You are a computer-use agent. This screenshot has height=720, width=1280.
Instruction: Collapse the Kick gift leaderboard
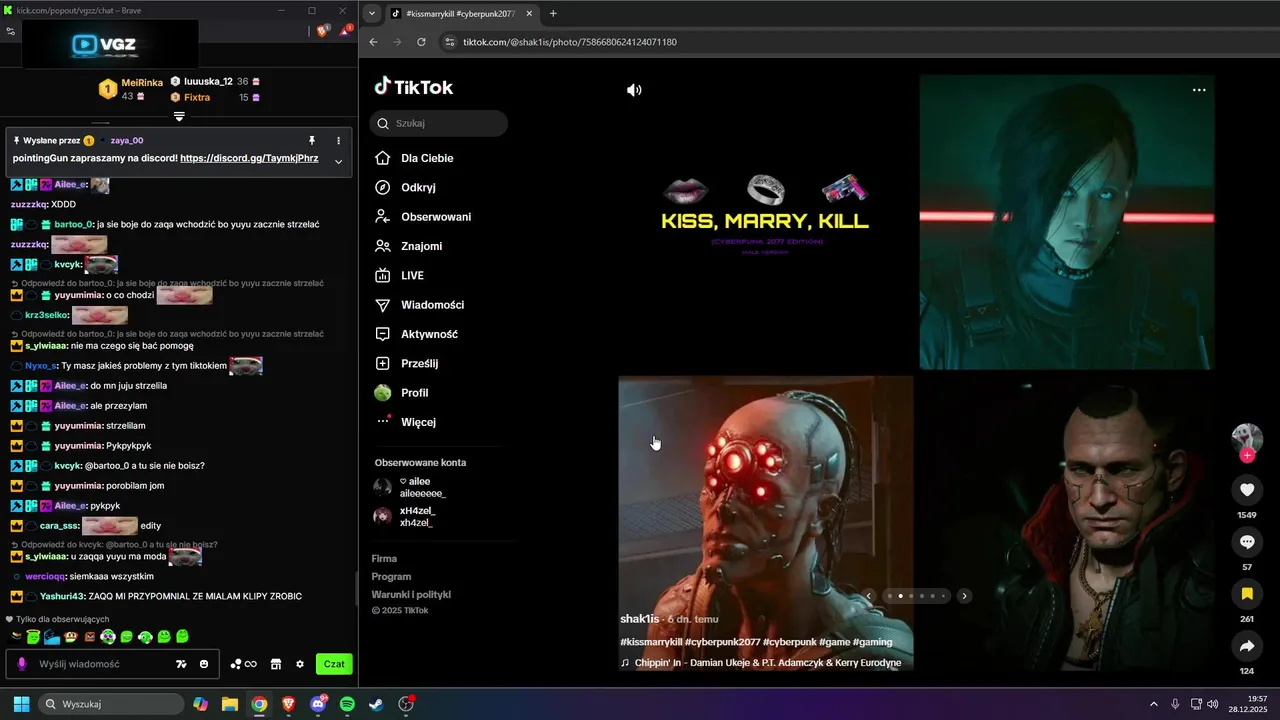point(179,116)
